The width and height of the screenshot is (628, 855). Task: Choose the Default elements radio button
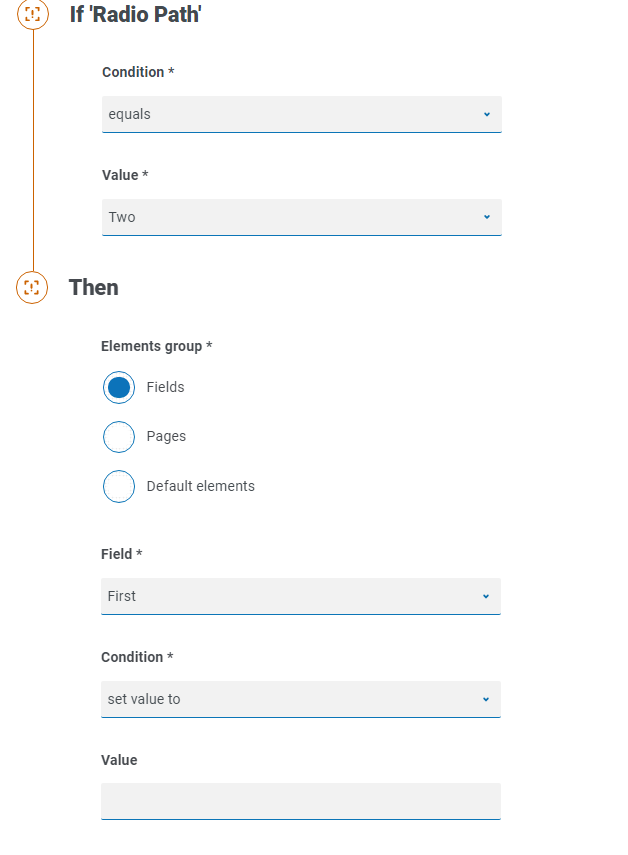119,486
